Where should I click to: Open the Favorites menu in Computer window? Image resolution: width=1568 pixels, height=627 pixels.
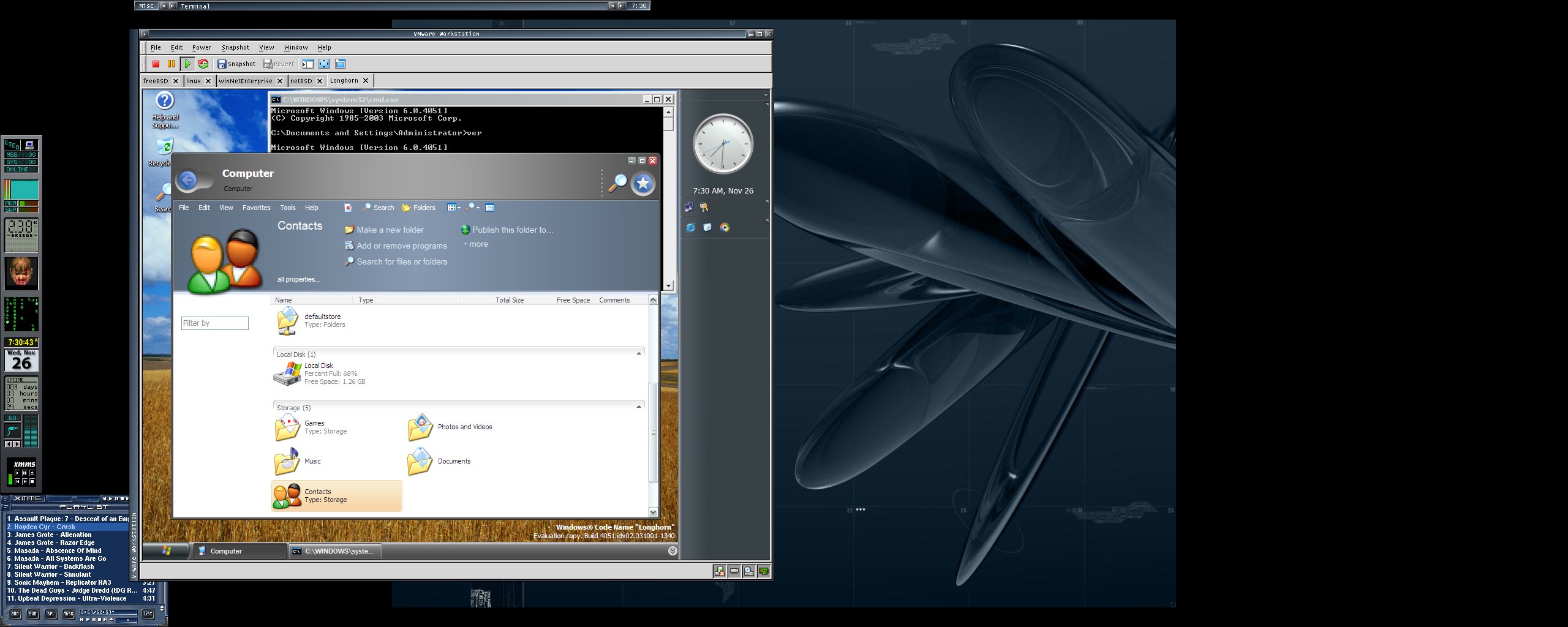(256, 208)
